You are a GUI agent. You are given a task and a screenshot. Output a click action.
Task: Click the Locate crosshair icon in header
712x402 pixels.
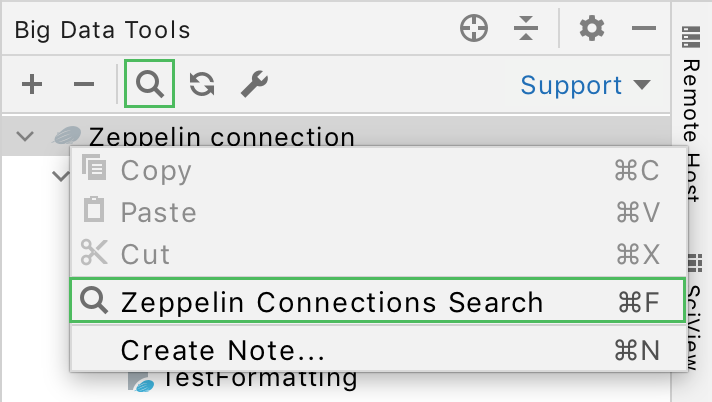[474, 29]
